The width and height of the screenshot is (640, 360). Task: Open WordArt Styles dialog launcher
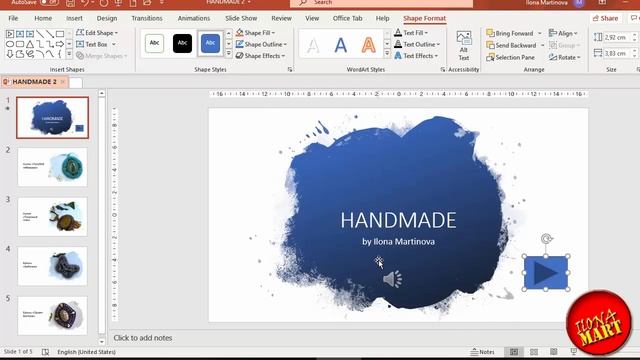[443, 70]
